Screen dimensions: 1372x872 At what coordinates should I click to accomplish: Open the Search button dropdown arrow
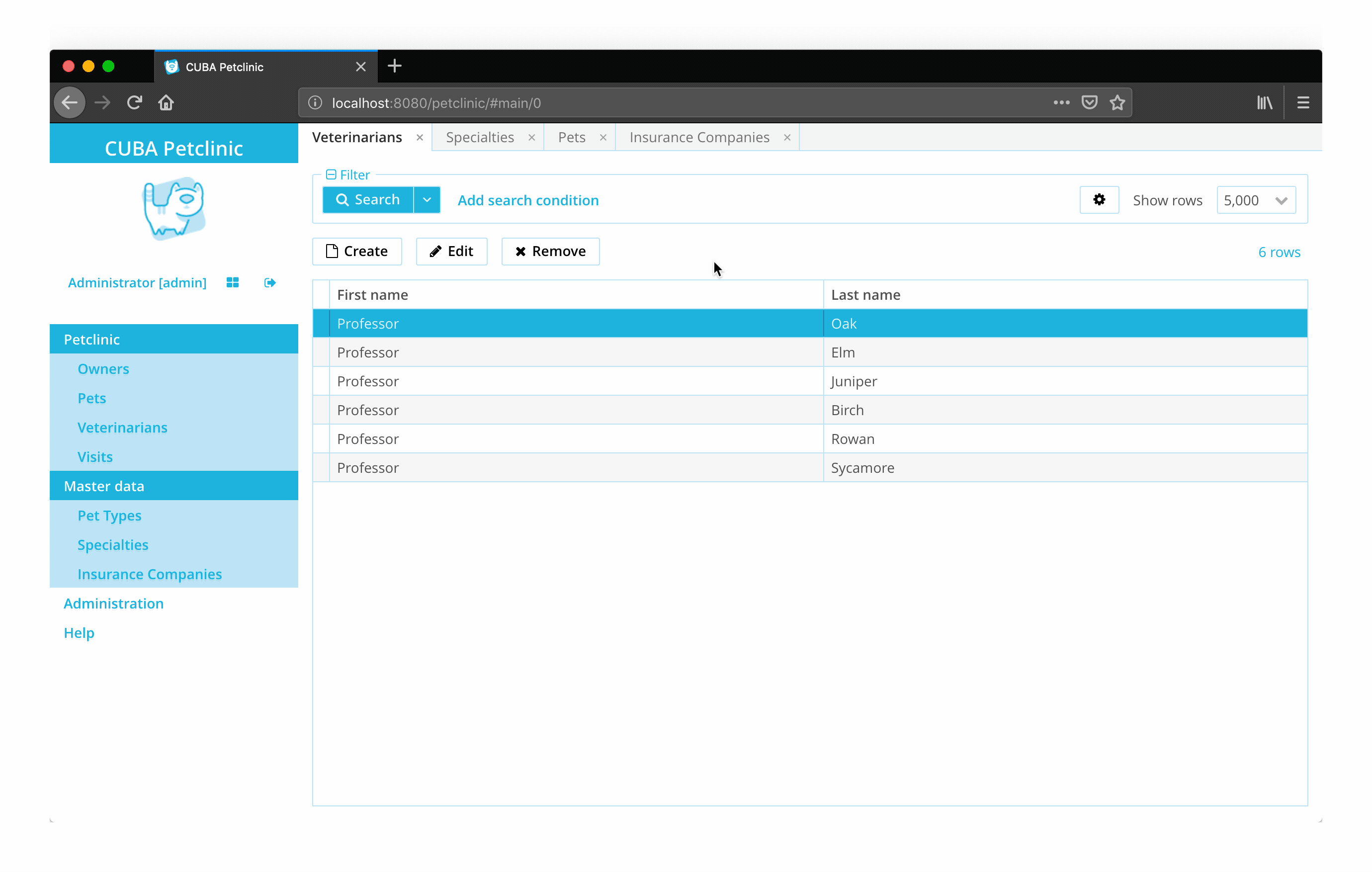click(427, 200)
